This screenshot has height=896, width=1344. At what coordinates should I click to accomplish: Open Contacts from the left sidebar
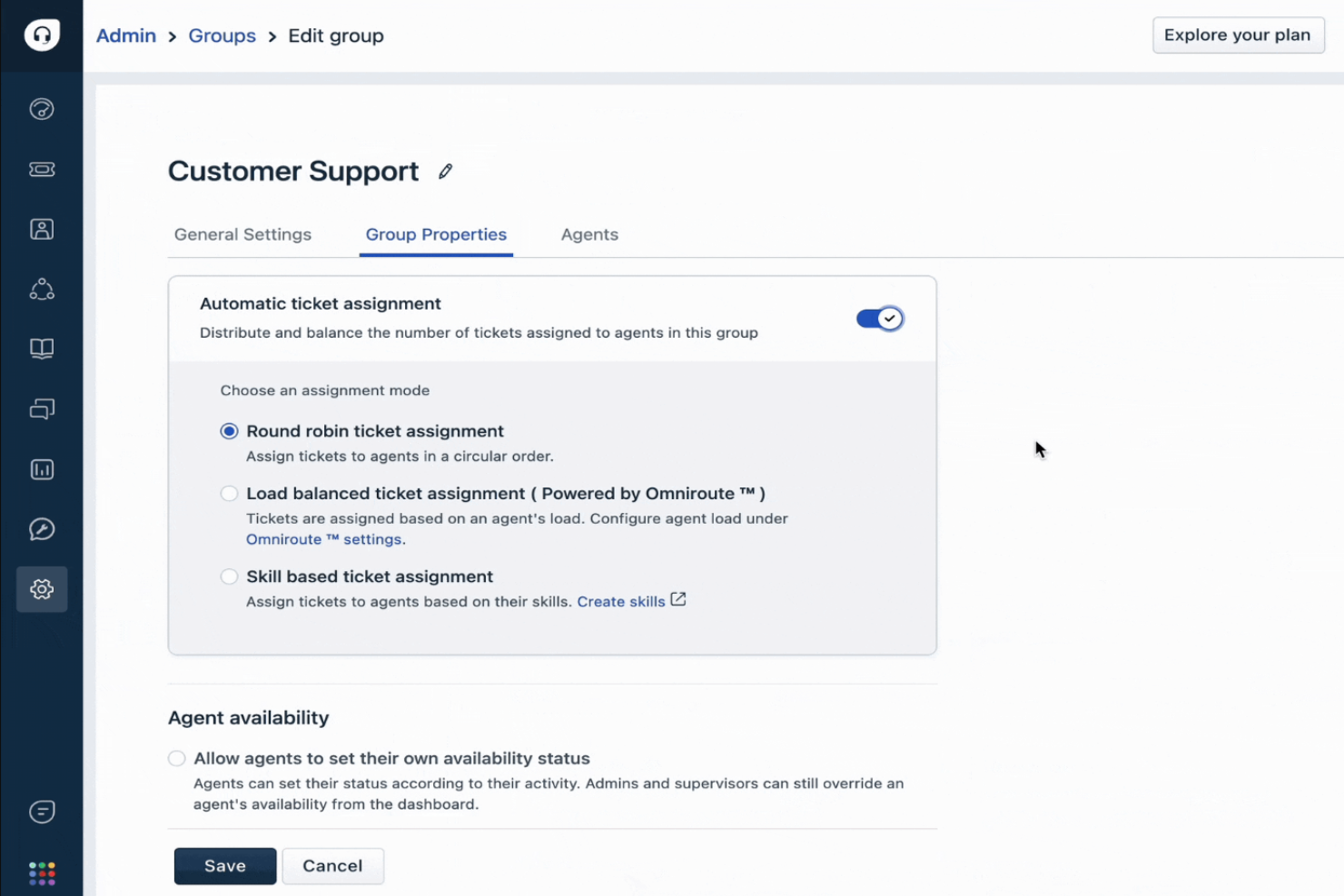[x=42, y=229]
